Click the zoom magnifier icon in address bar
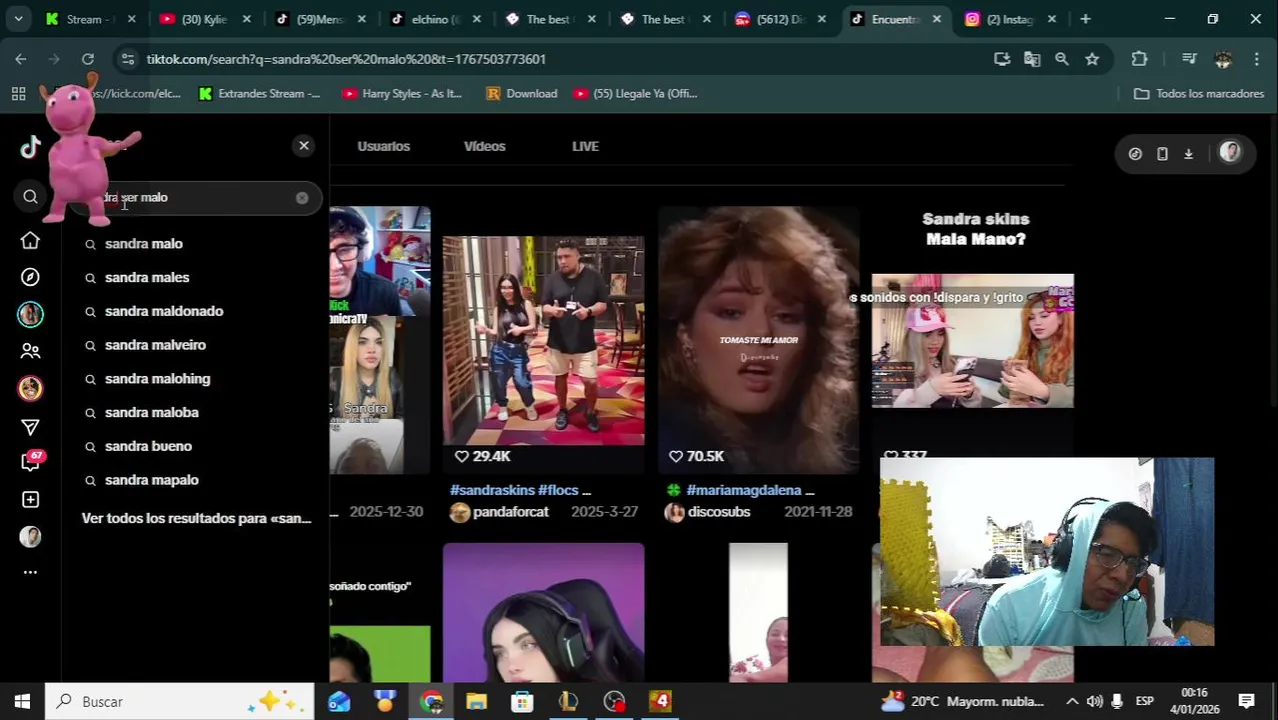1278x720 pixels. click(1062, 59)
